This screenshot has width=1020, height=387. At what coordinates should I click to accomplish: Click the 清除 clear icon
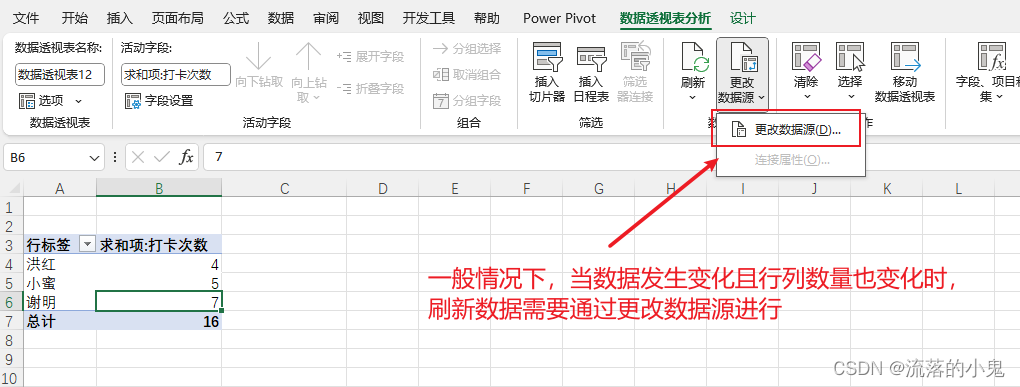pyautogui.click(x=806, y=57)
